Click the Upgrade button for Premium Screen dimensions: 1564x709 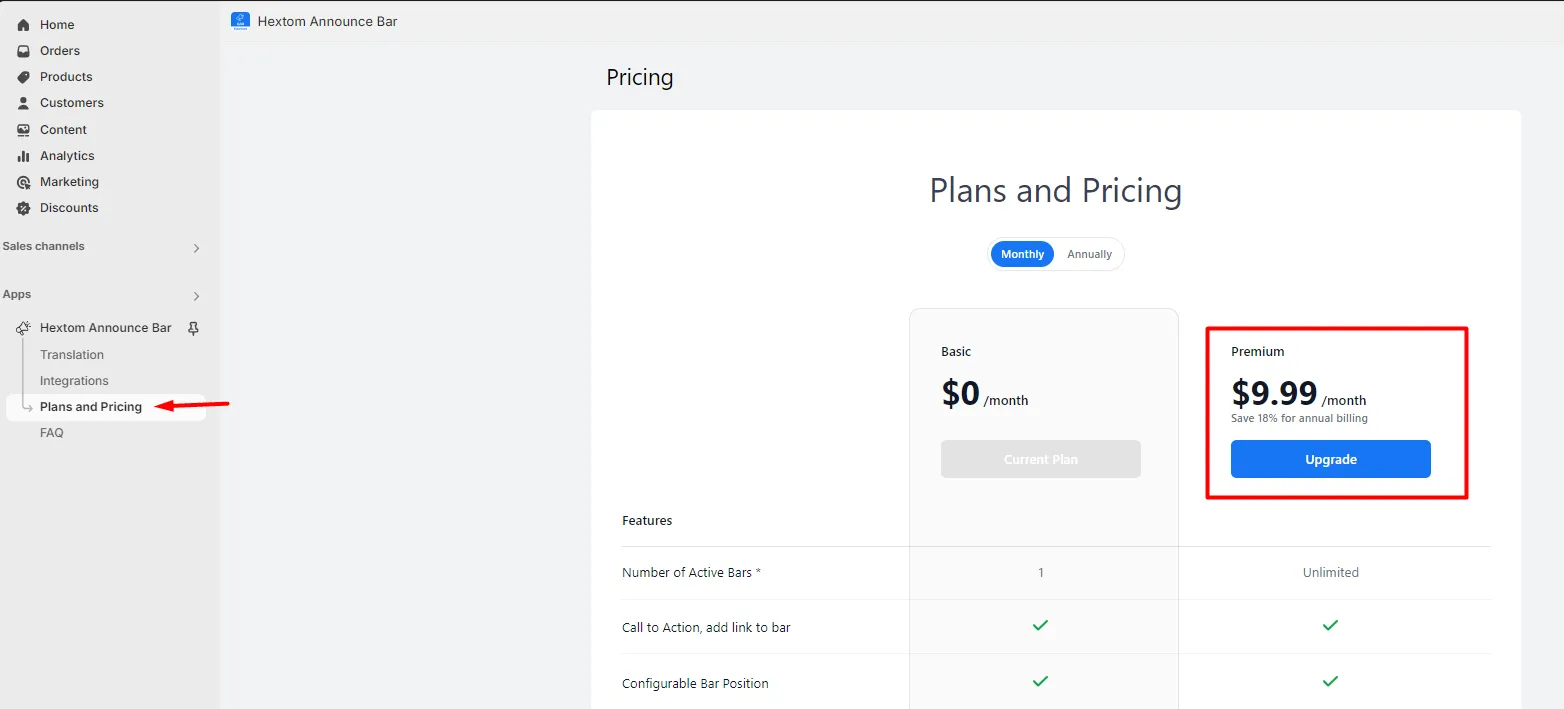(1331, 459)
